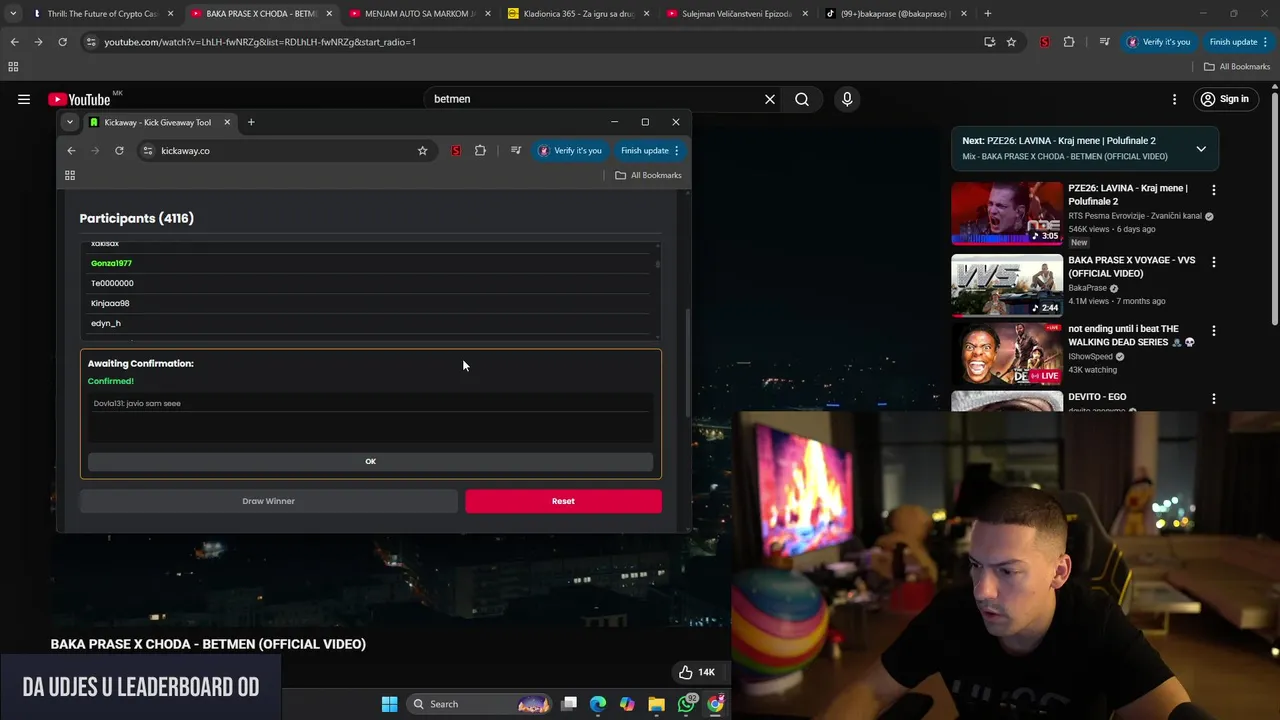Open Copilot from the taskbar
This screenshot has width=1280, height=720.
tap(627, 704)
